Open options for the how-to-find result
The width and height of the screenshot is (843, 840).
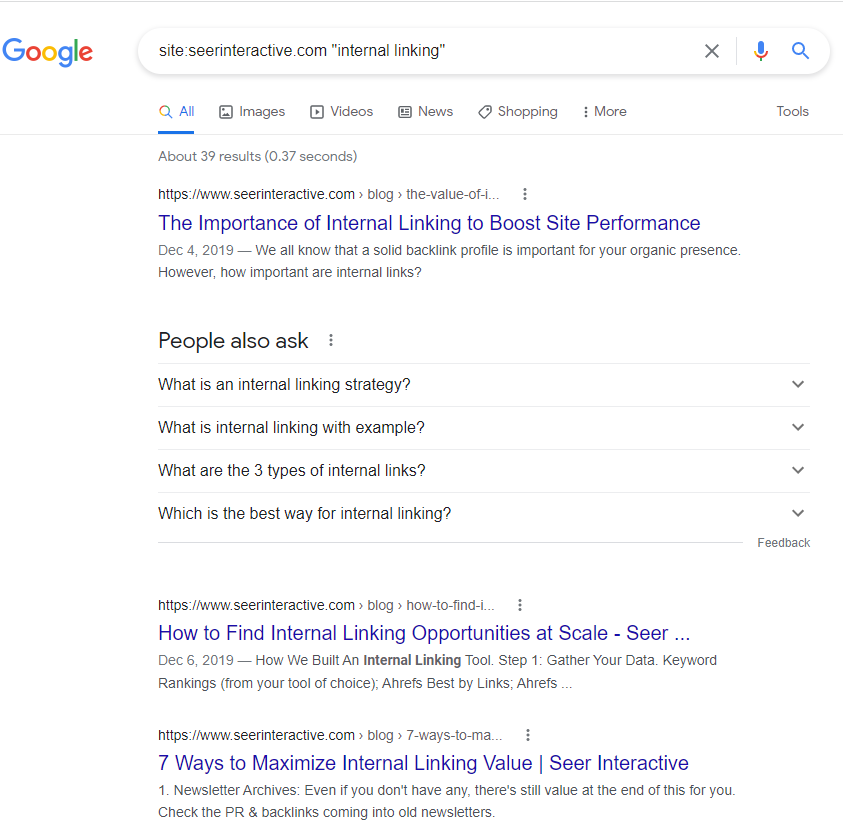click(520, 605)
